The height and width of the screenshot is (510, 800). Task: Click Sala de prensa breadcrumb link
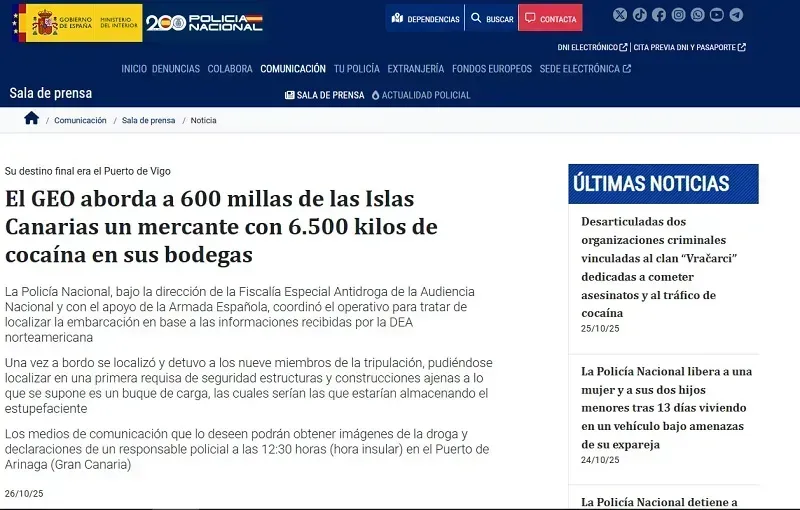(148, 120)
